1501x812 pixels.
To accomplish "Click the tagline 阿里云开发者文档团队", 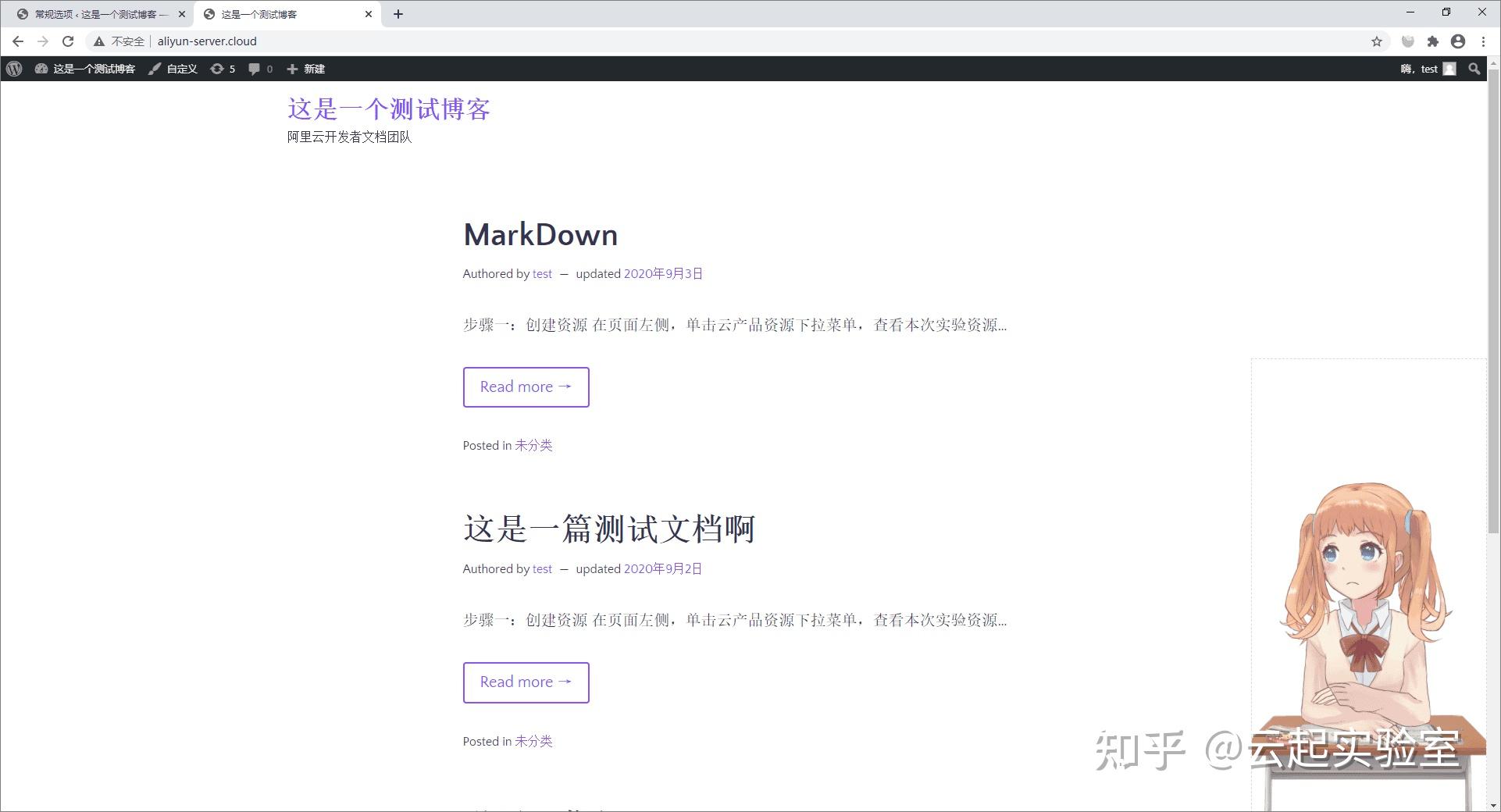I will 349,137.
